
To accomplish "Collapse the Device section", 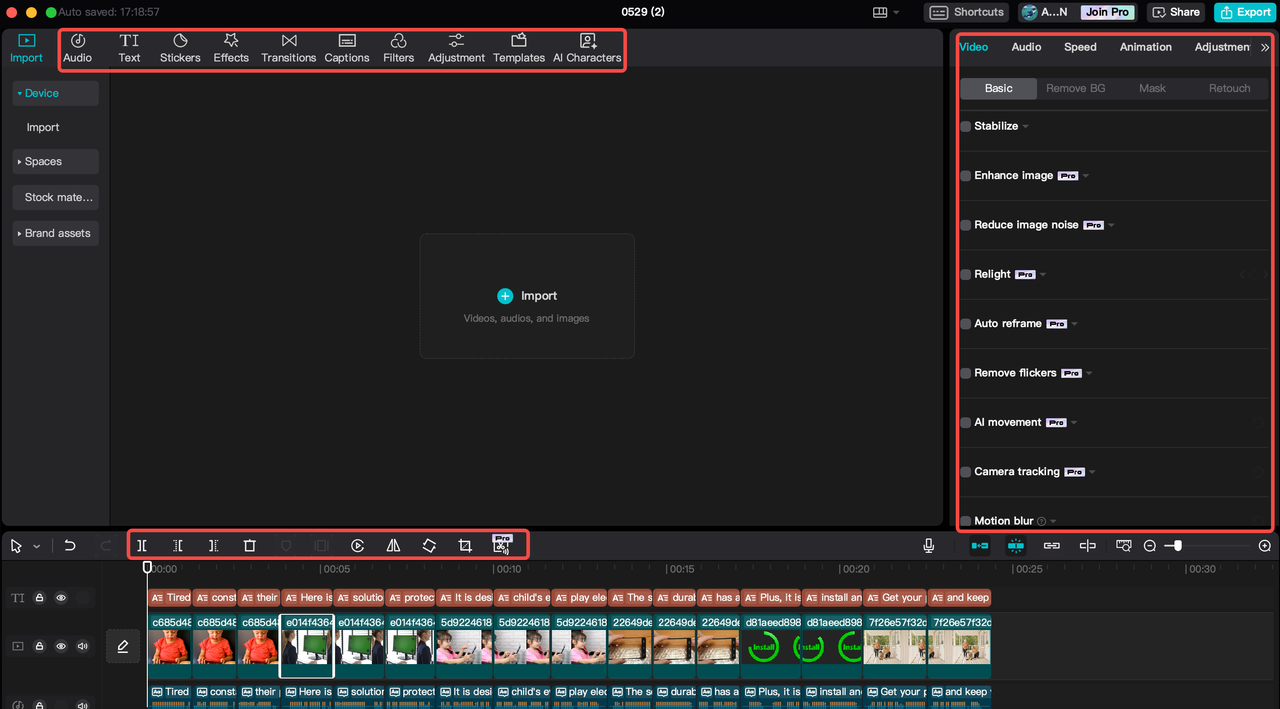I will (55, 93).
